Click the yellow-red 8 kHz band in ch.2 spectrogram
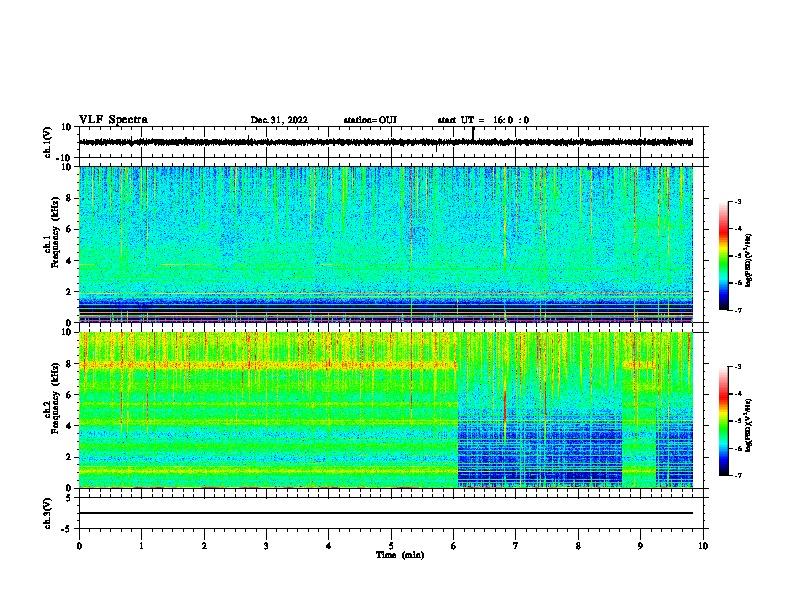 [268, 365]
